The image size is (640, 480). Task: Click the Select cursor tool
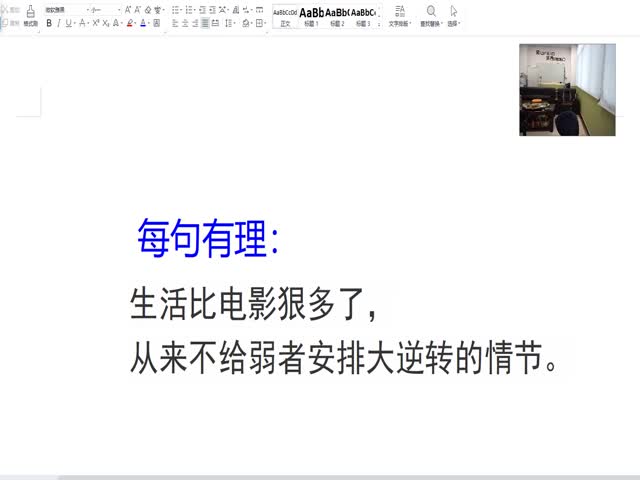[453, 14]
